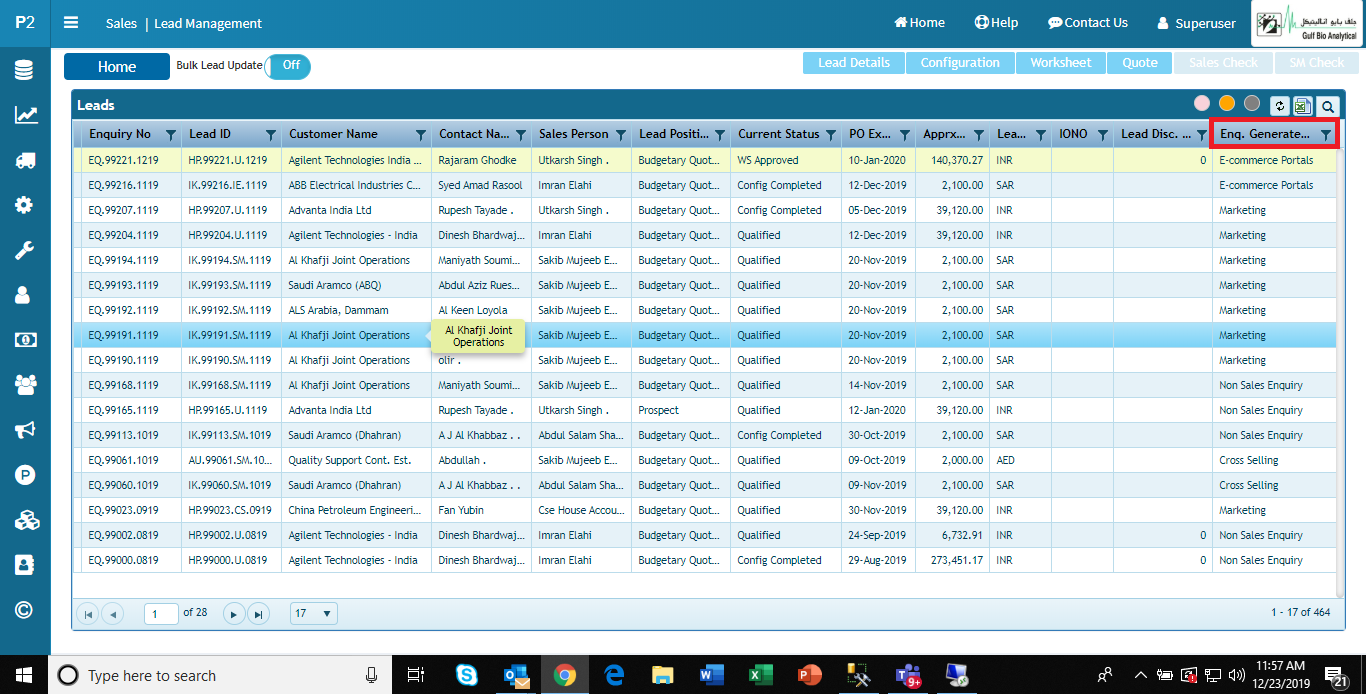The height and width of the screenshot is (694, 1366).
Task: Select row with Enquiry No EQ.99221.1219
Action: pyautogui.click(x=704, y=160)
